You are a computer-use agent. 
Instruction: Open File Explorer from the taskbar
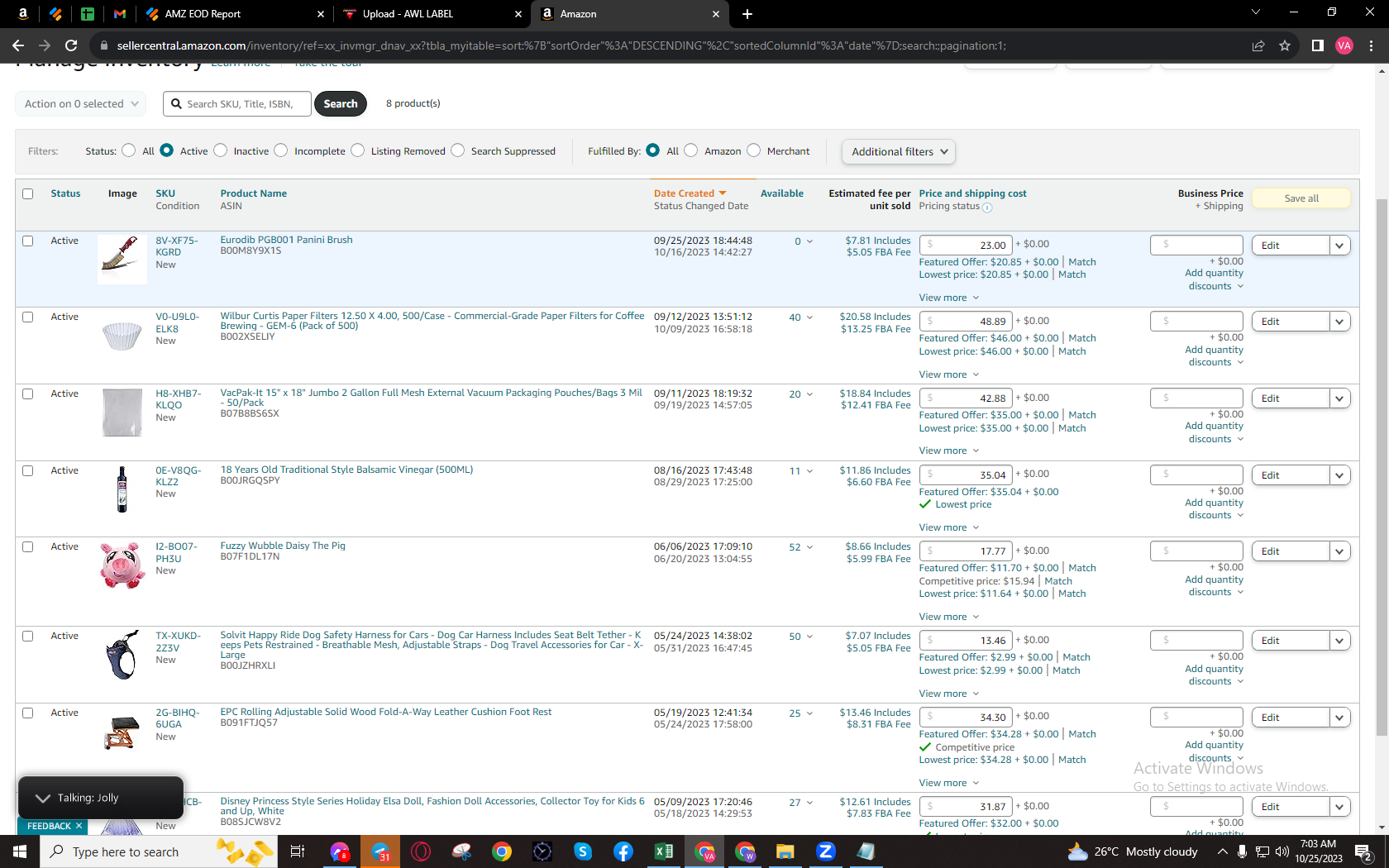click(x=785, y=851)
